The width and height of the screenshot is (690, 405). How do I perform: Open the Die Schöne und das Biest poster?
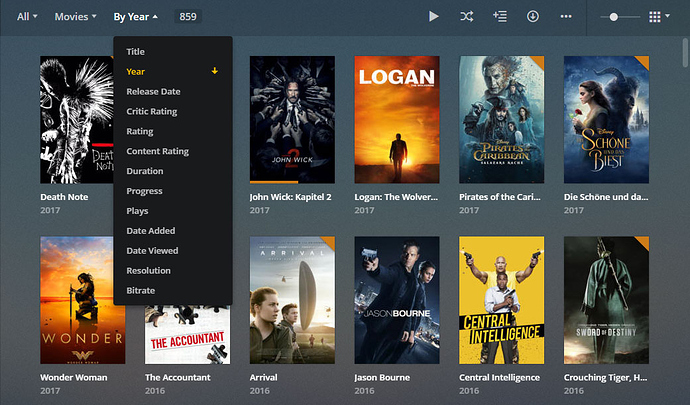[x=606, y=119]
